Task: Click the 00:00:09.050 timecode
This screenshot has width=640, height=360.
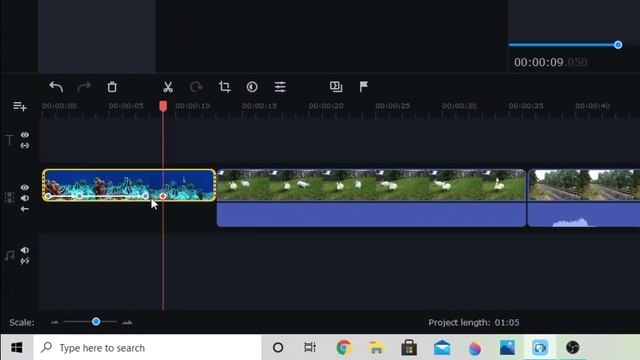Action: [551, 62]
